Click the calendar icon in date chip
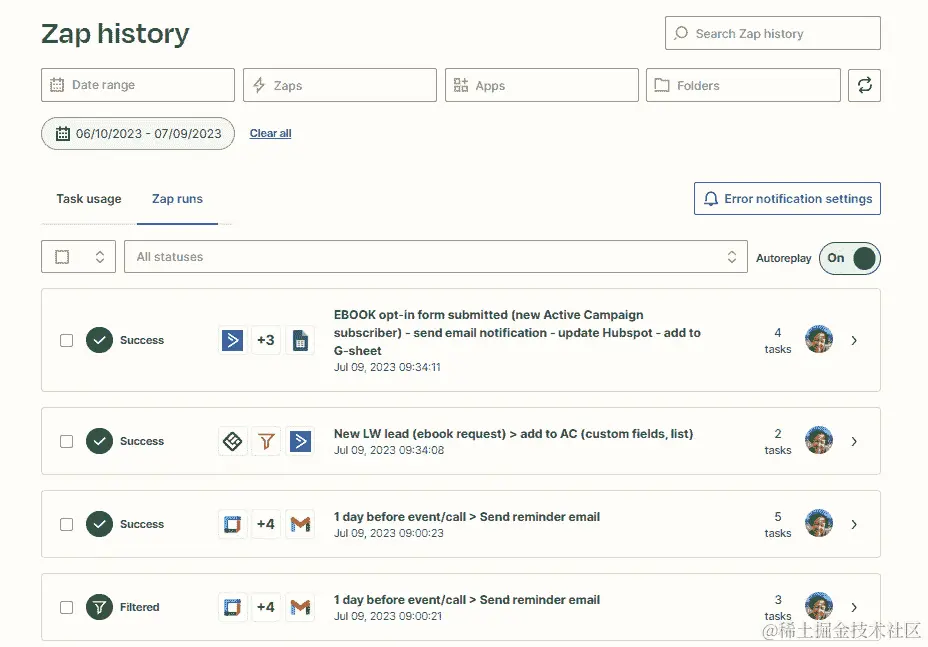Image resolution: width=928 pixels, height=647 pixels. click(63, 134)
